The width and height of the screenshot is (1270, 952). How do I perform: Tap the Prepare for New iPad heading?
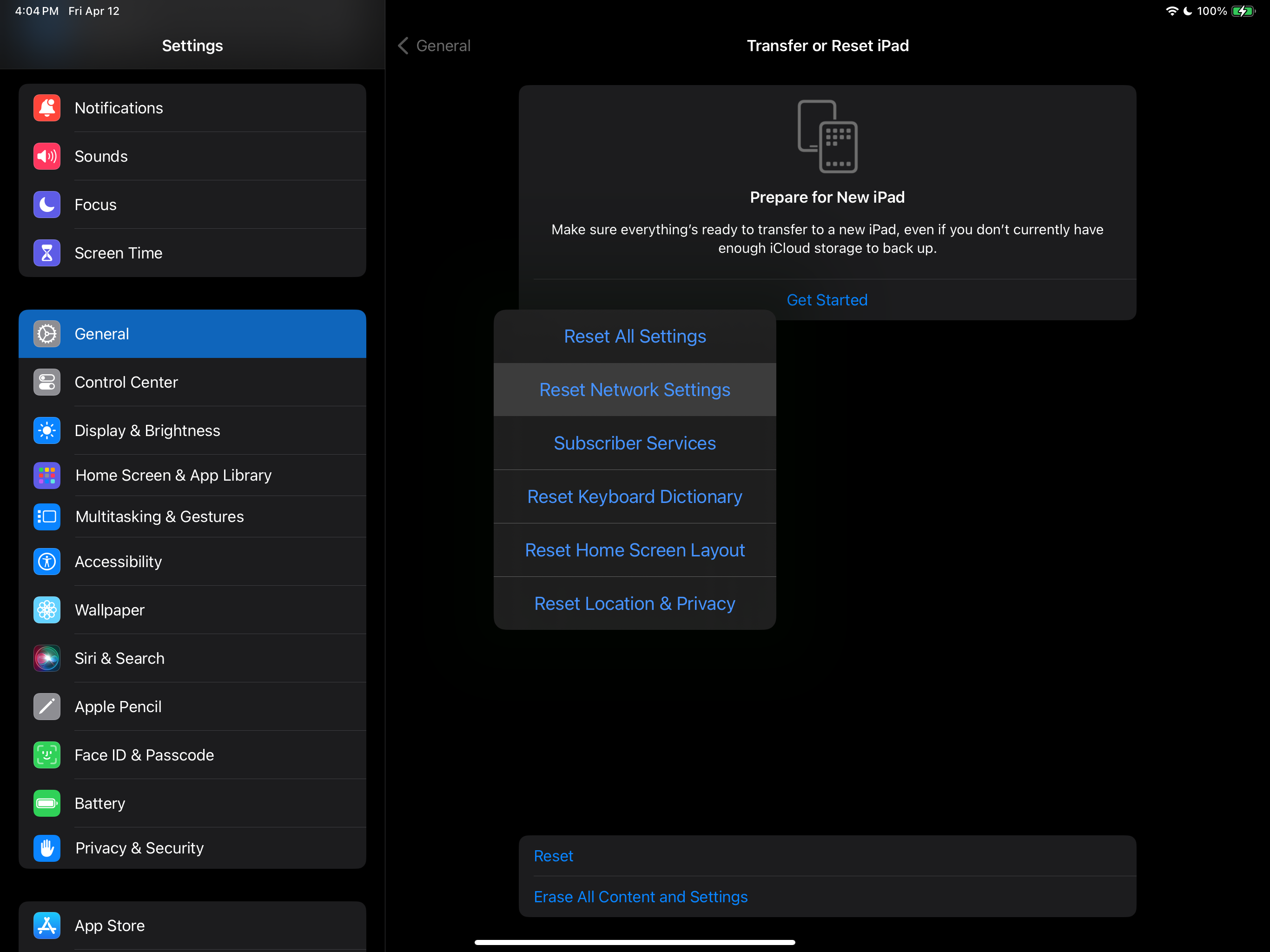tap(827, 197)
